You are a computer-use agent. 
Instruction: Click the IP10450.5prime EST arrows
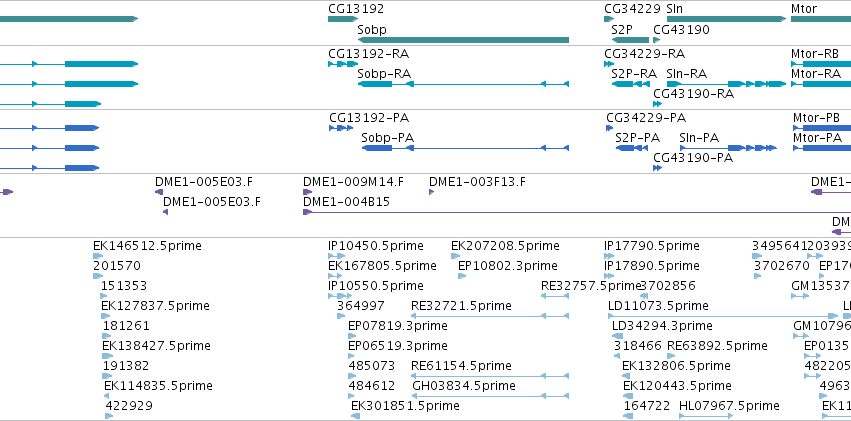tap(336, 256)
